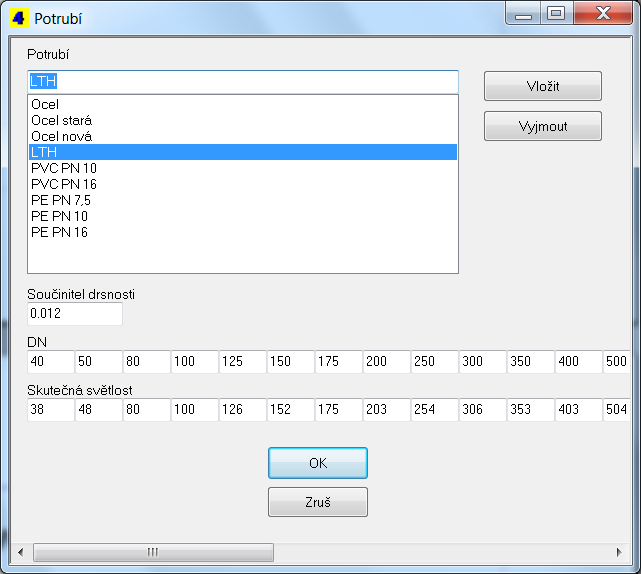Click Skutečná světlost field with value 38
Image resolution: width=641 pixels, height=574 pixels.
[x=51, y=409]
